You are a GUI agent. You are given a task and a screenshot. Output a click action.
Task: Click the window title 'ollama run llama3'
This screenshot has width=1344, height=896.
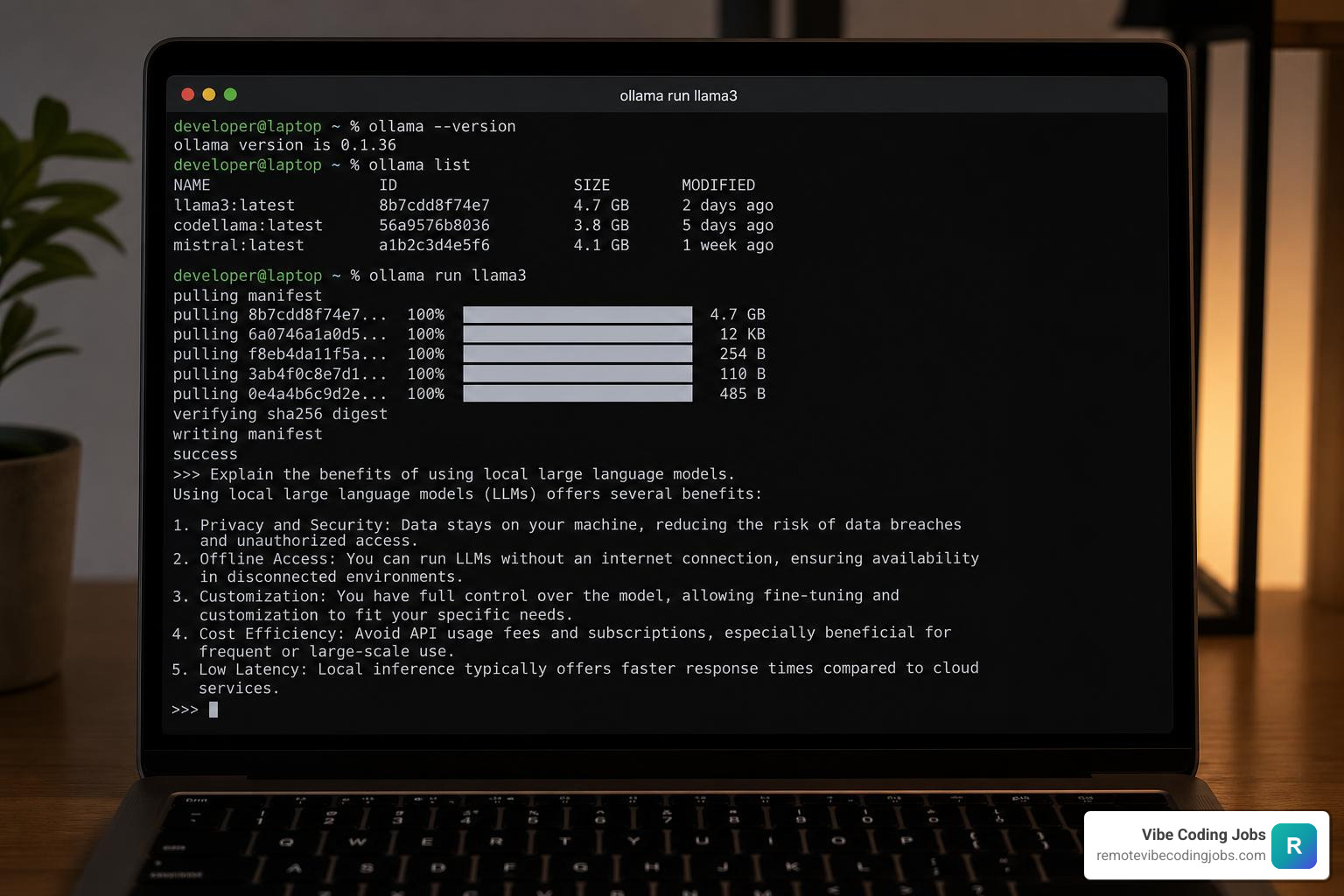[x=678, y=96]
